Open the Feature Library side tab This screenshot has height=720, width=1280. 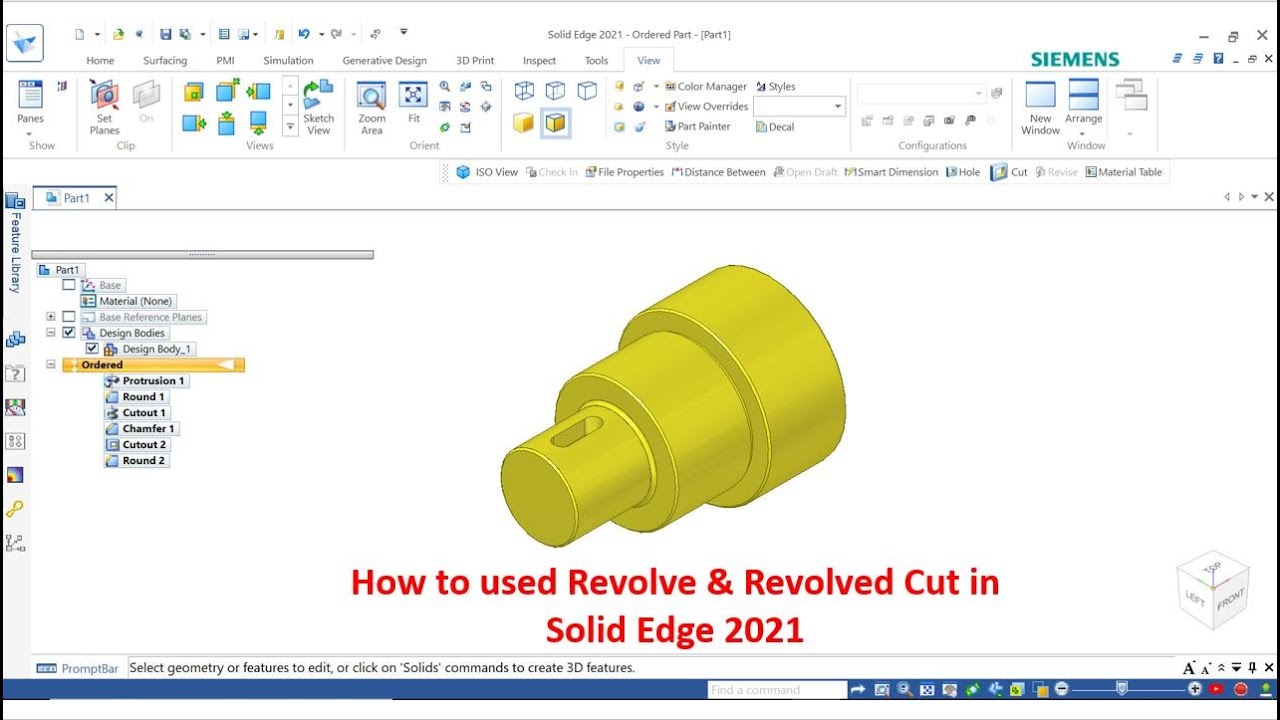pos(15,242)
